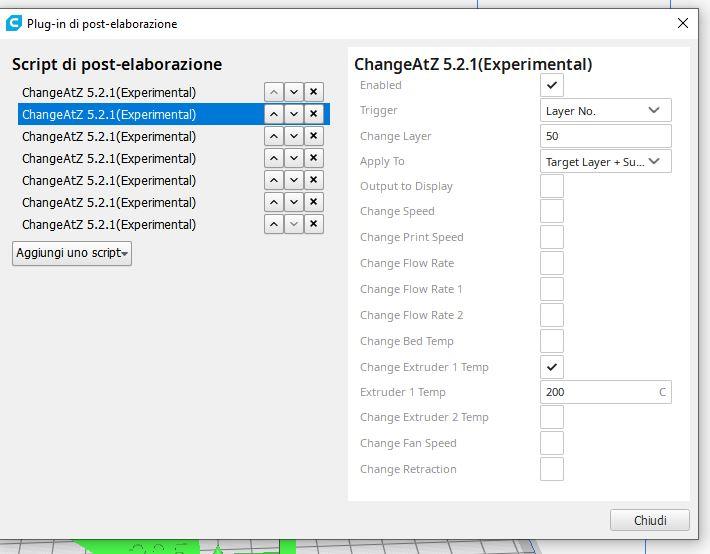Viewport: 710px width, 554px height.
Task: Remove the fourth ChangeAtZ script
Action: (314, 158)
